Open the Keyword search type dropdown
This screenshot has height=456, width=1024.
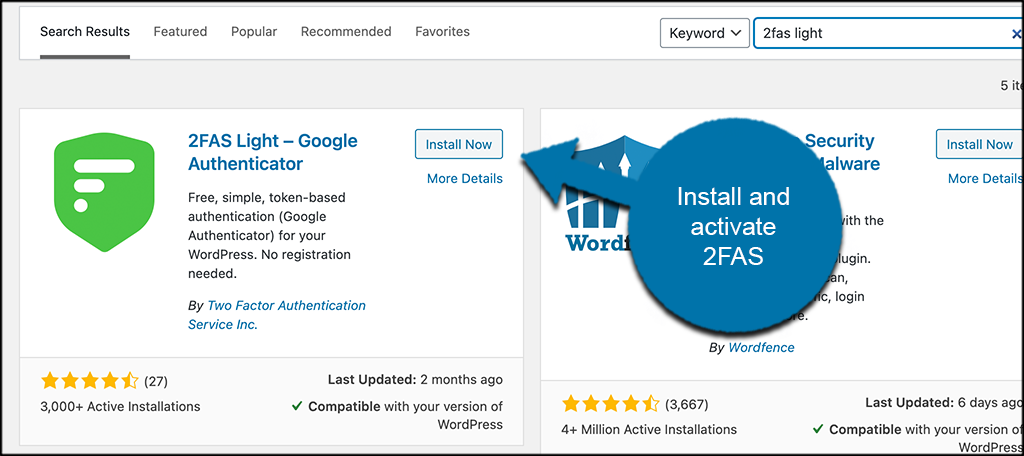(704, 33)
